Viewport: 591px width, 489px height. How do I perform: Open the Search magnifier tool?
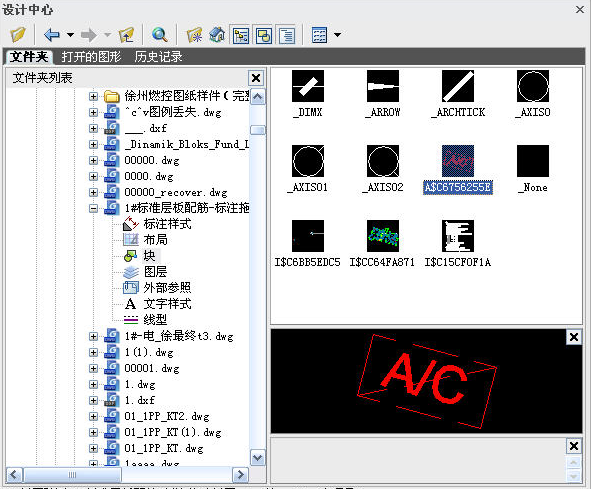[159, 35]
